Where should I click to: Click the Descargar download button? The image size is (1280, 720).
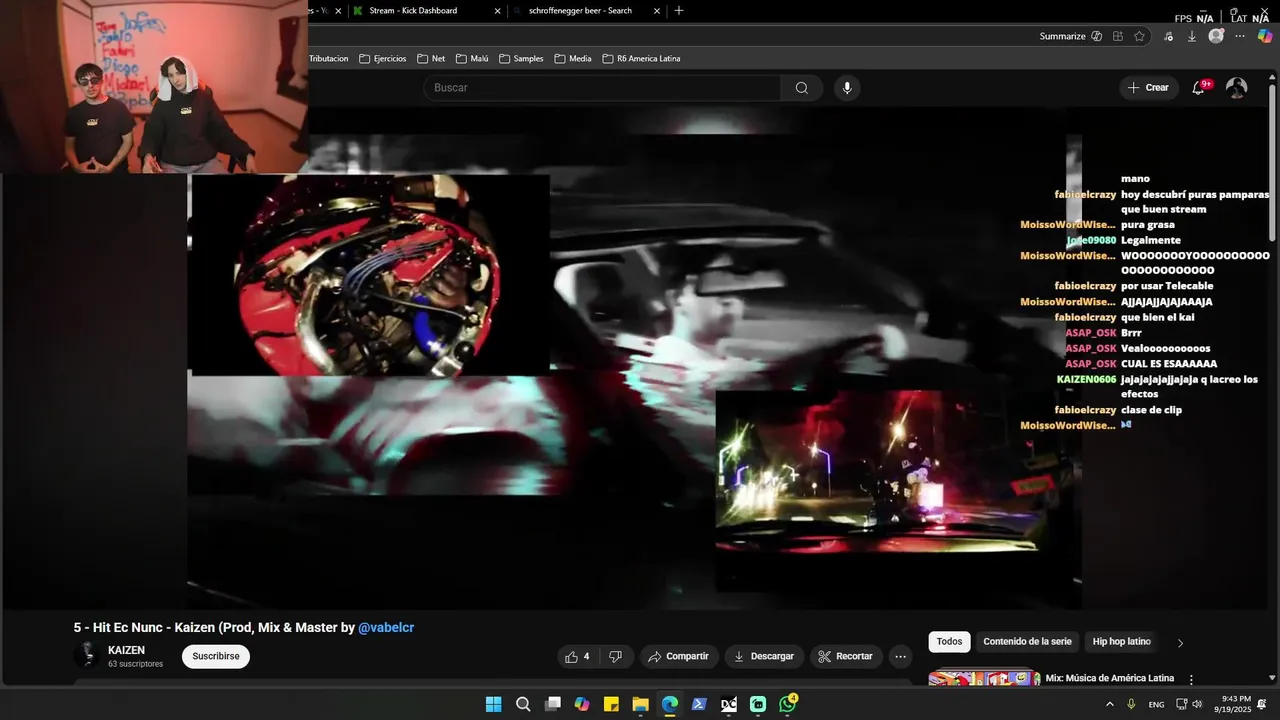765,656
